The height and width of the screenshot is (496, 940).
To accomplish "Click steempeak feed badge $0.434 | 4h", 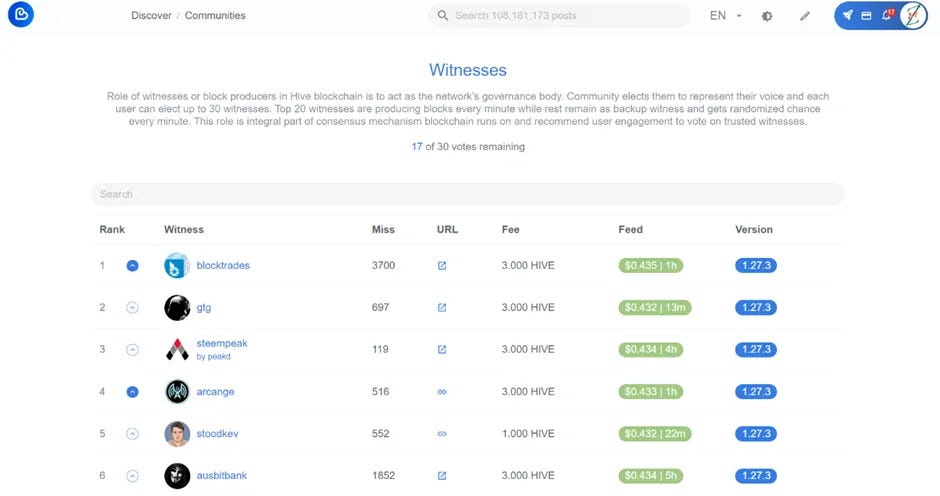I will (650, 350).
